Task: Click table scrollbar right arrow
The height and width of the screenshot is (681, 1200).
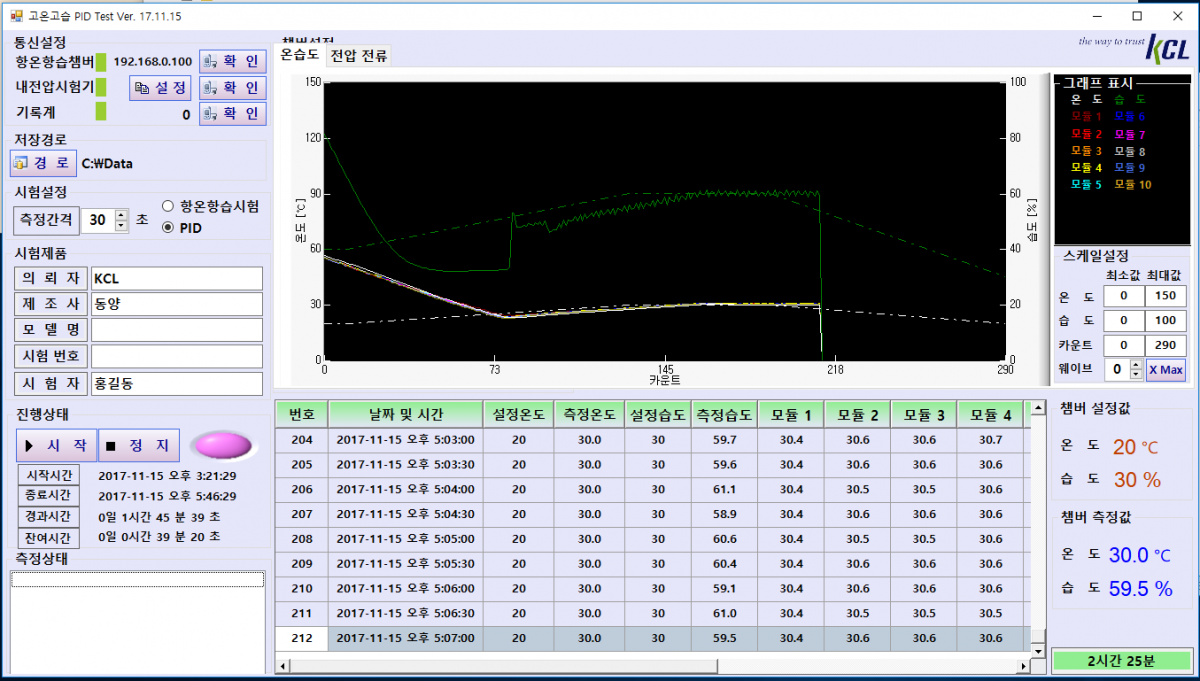Action: [1023, 665]
